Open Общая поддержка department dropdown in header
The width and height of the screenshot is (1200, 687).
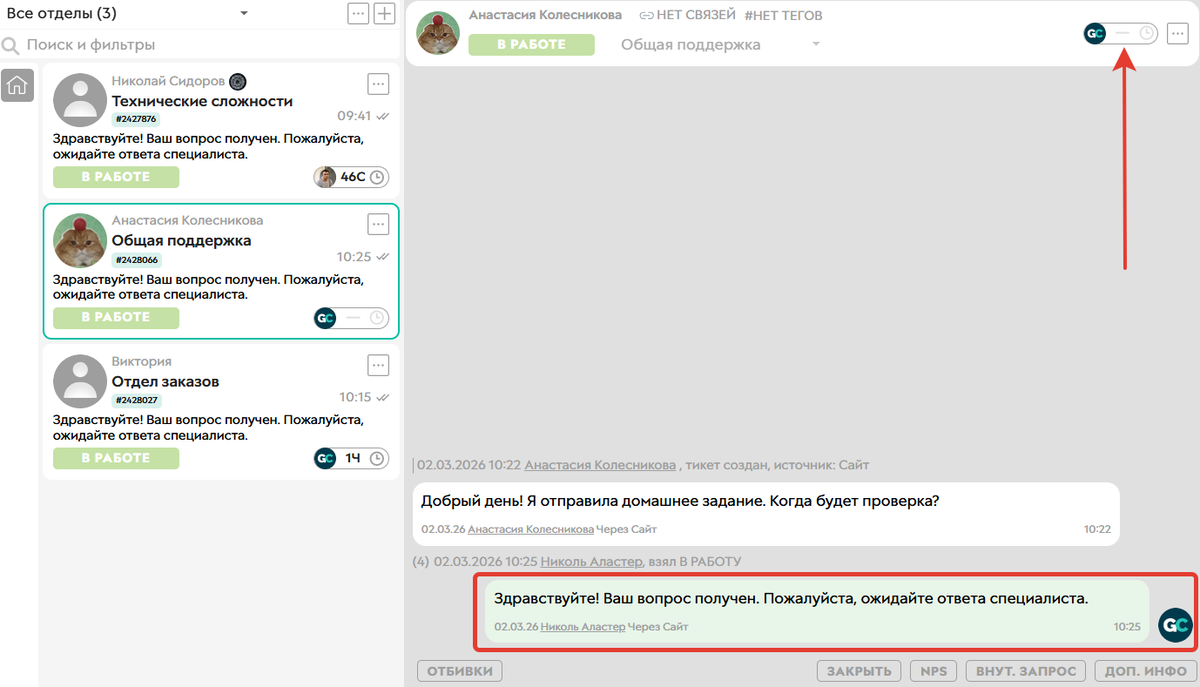[x=721, y=44]
